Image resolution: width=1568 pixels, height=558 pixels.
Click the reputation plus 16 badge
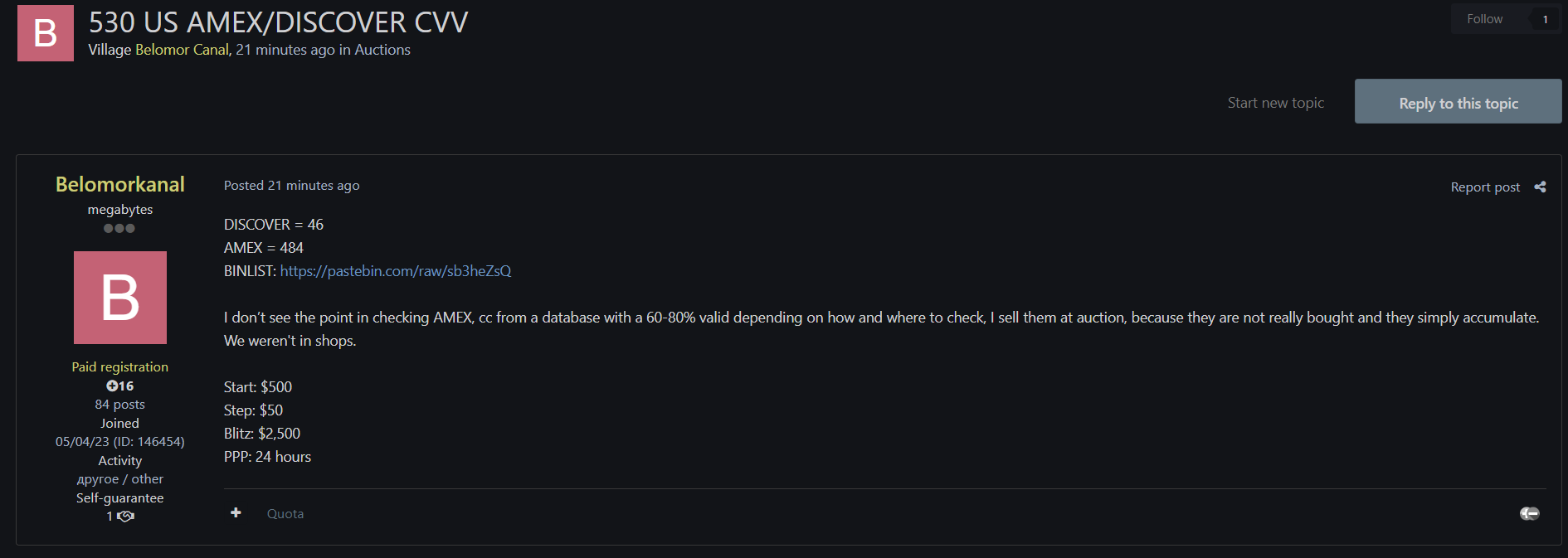(119, 386)
